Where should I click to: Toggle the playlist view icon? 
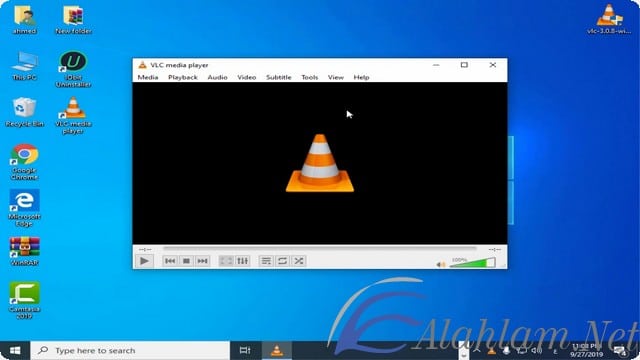click(266, 261)
